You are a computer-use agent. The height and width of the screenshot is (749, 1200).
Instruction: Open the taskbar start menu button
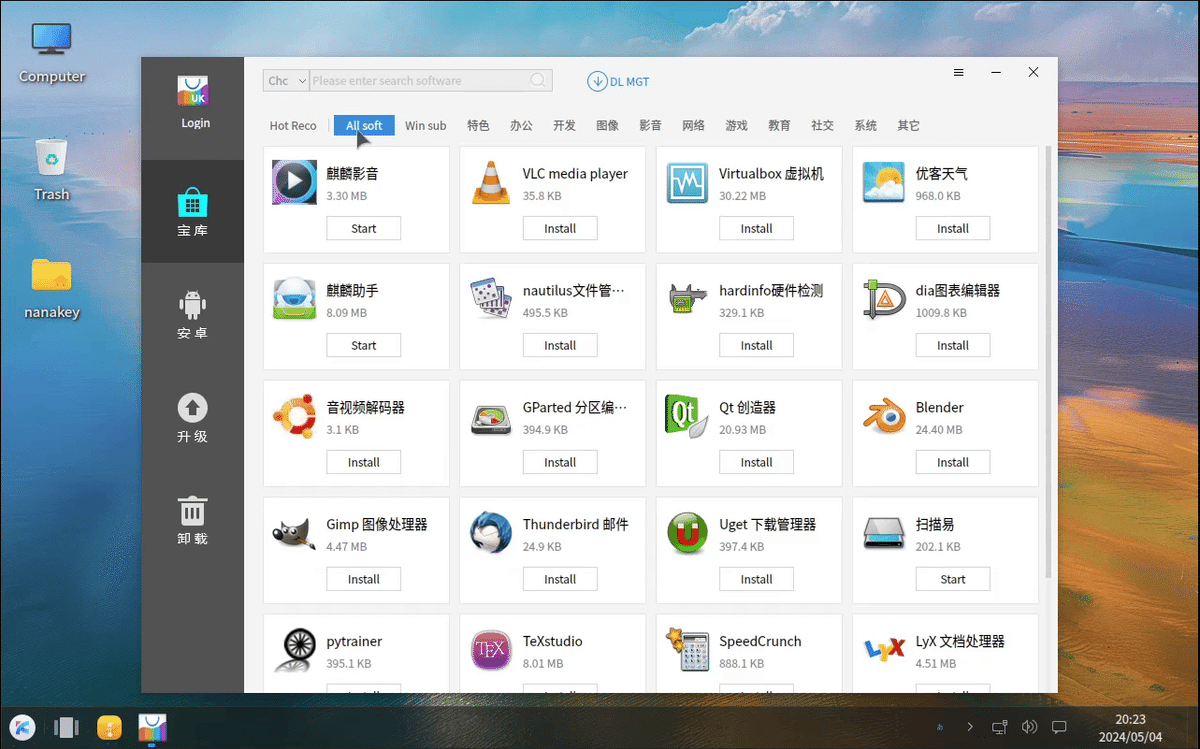(22, 727)
